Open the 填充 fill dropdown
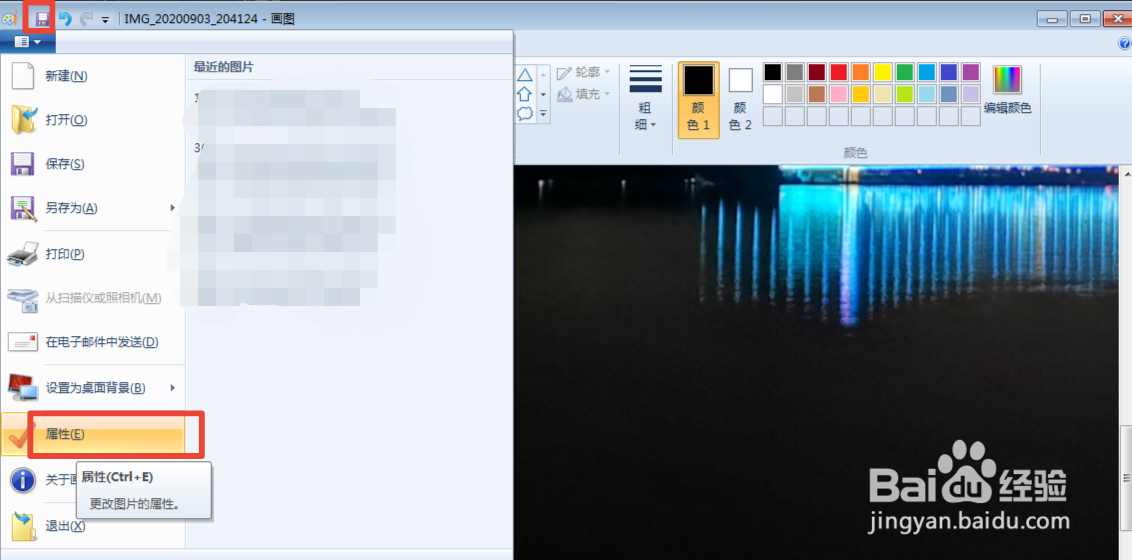This screenshot has width=1132, height=560. tap(583, 94)
